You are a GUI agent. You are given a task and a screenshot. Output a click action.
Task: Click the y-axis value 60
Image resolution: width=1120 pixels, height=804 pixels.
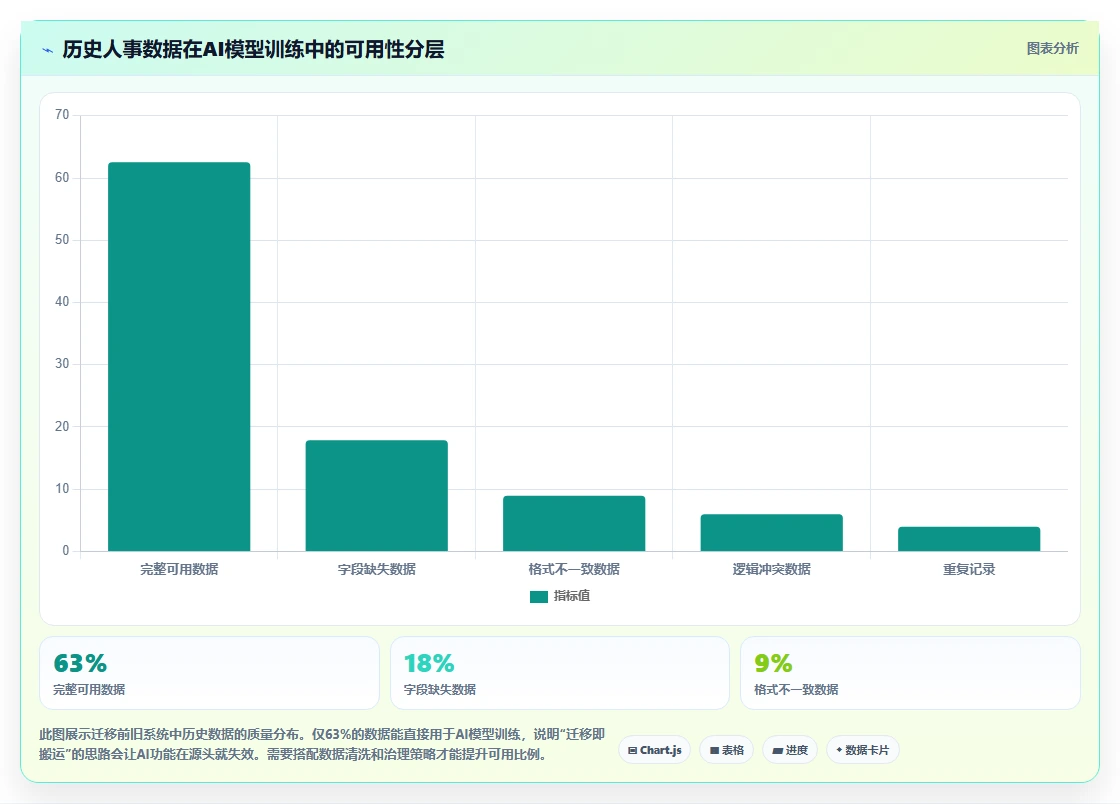tap(62, 177)
